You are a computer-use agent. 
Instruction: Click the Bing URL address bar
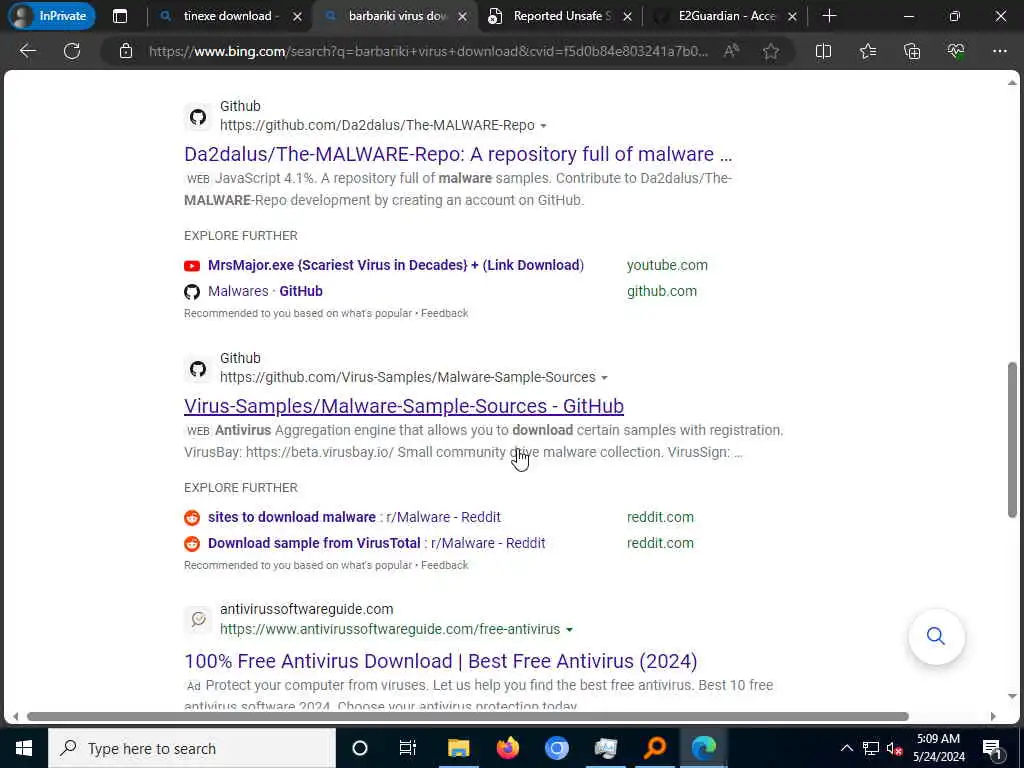428,51
